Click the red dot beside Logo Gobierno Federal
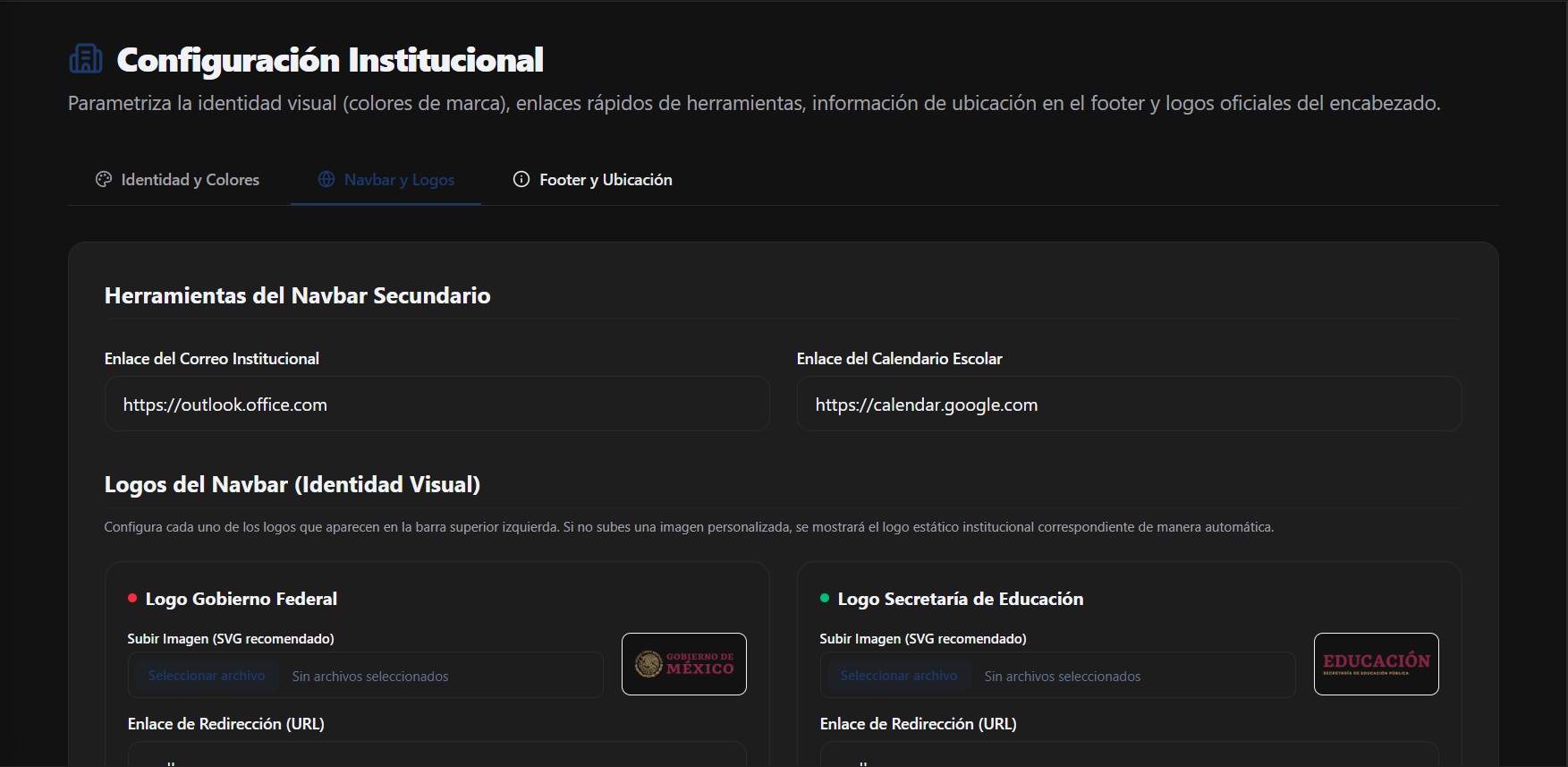Viewport: 1568px width, 767px height. pyautogui.click(x=132, y=598)
